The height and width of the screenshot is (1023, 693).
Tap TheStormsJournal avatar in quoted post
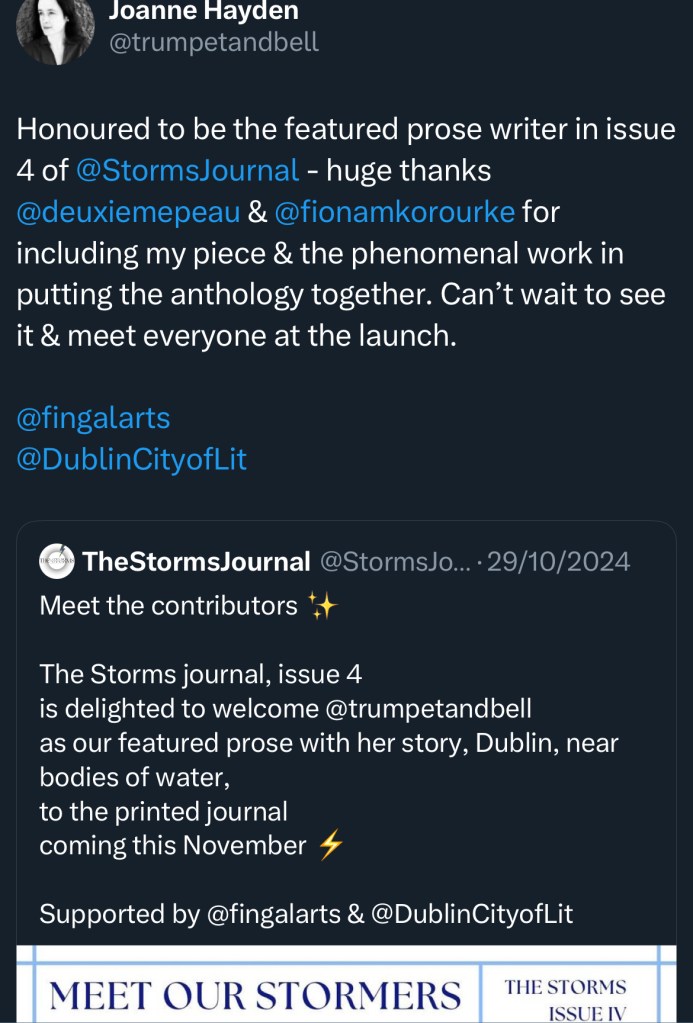[x=56, y=561]
